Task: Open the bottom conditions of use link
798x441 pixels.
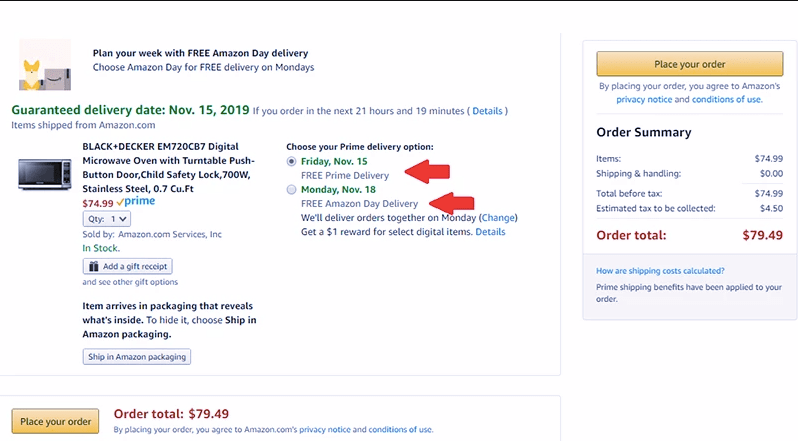Action: 400,429
